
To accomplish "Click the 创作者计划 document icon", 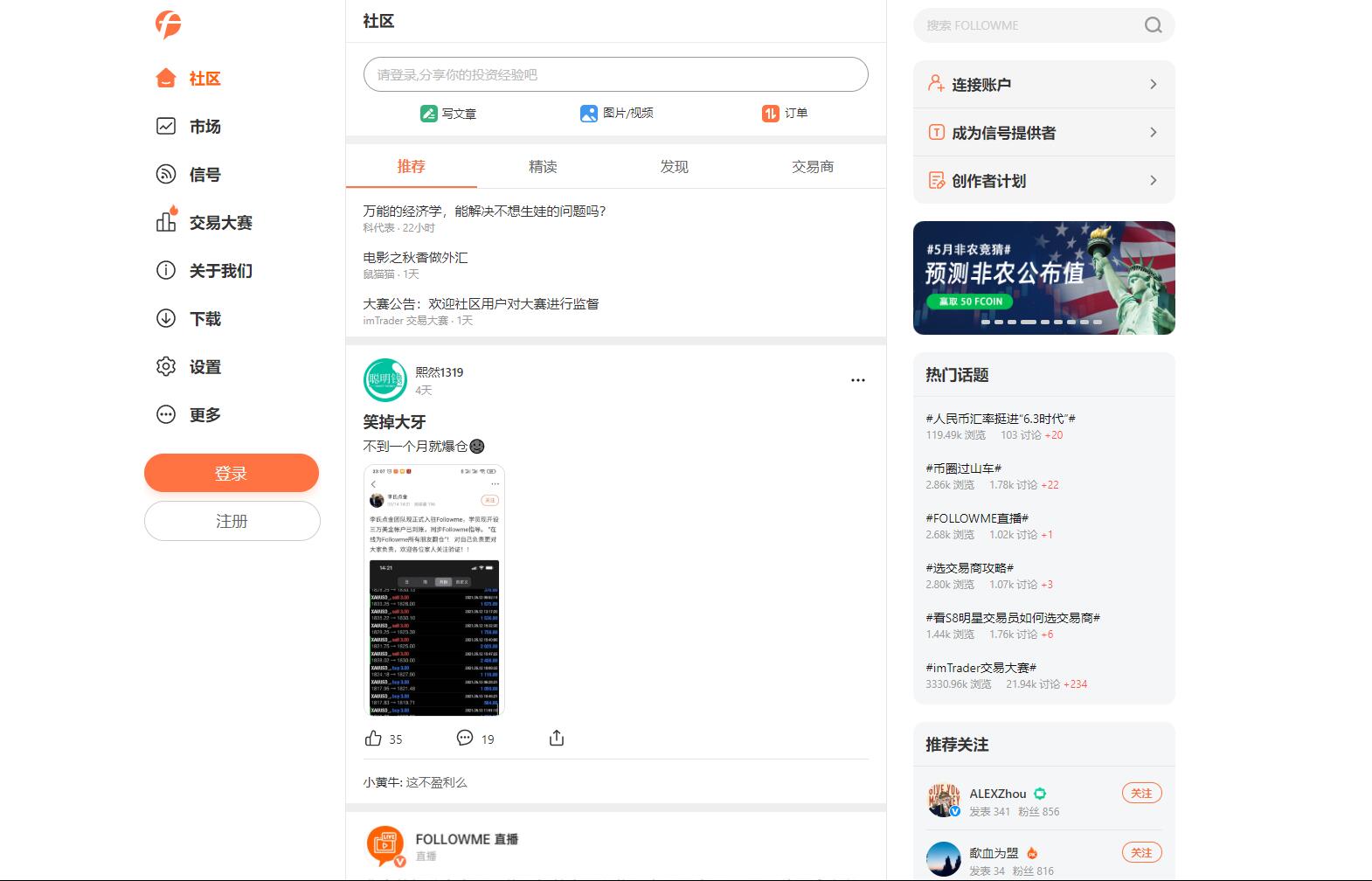I will [x=936, y=180].
